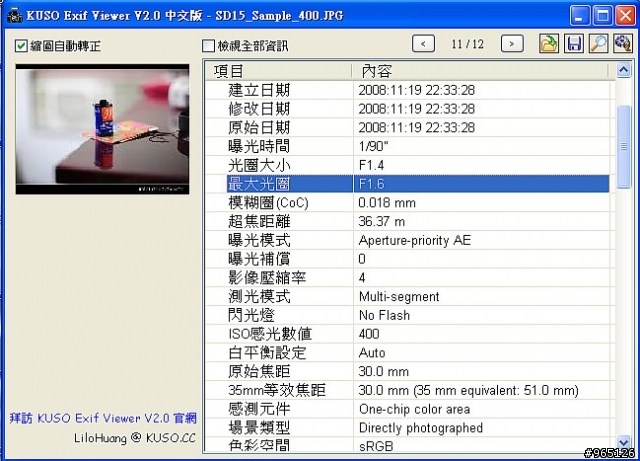Click the floppy disk save icon
This screenshot has height=461, width=640.
[574, 44]
